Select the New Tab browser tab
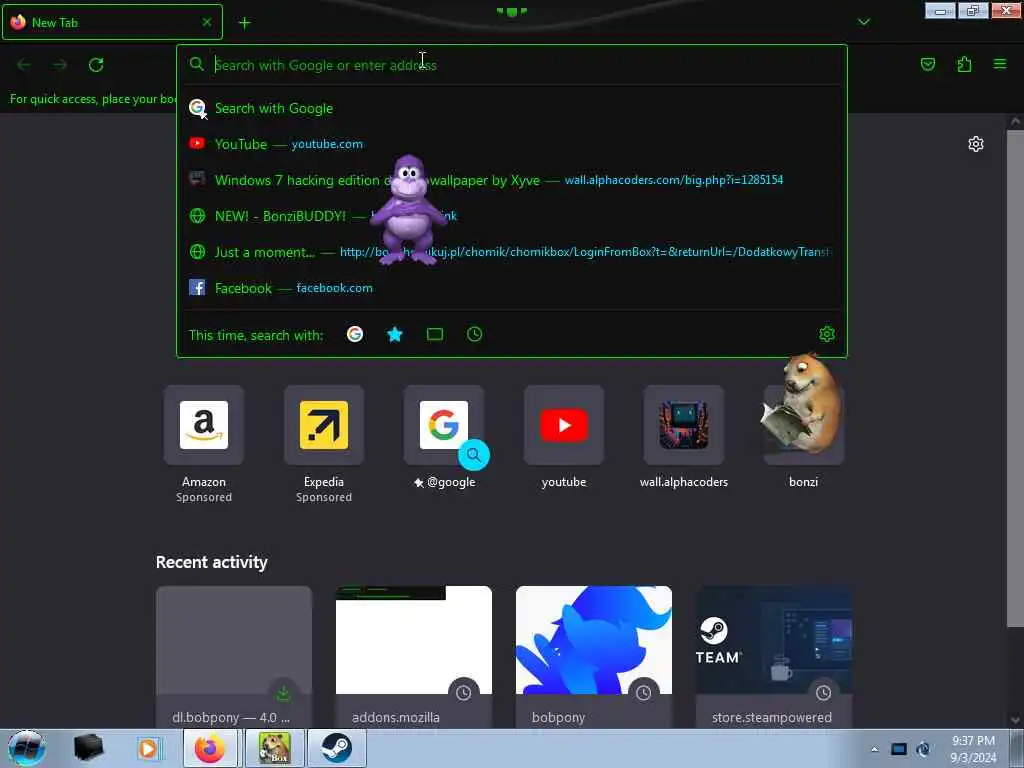 (112, 22)
